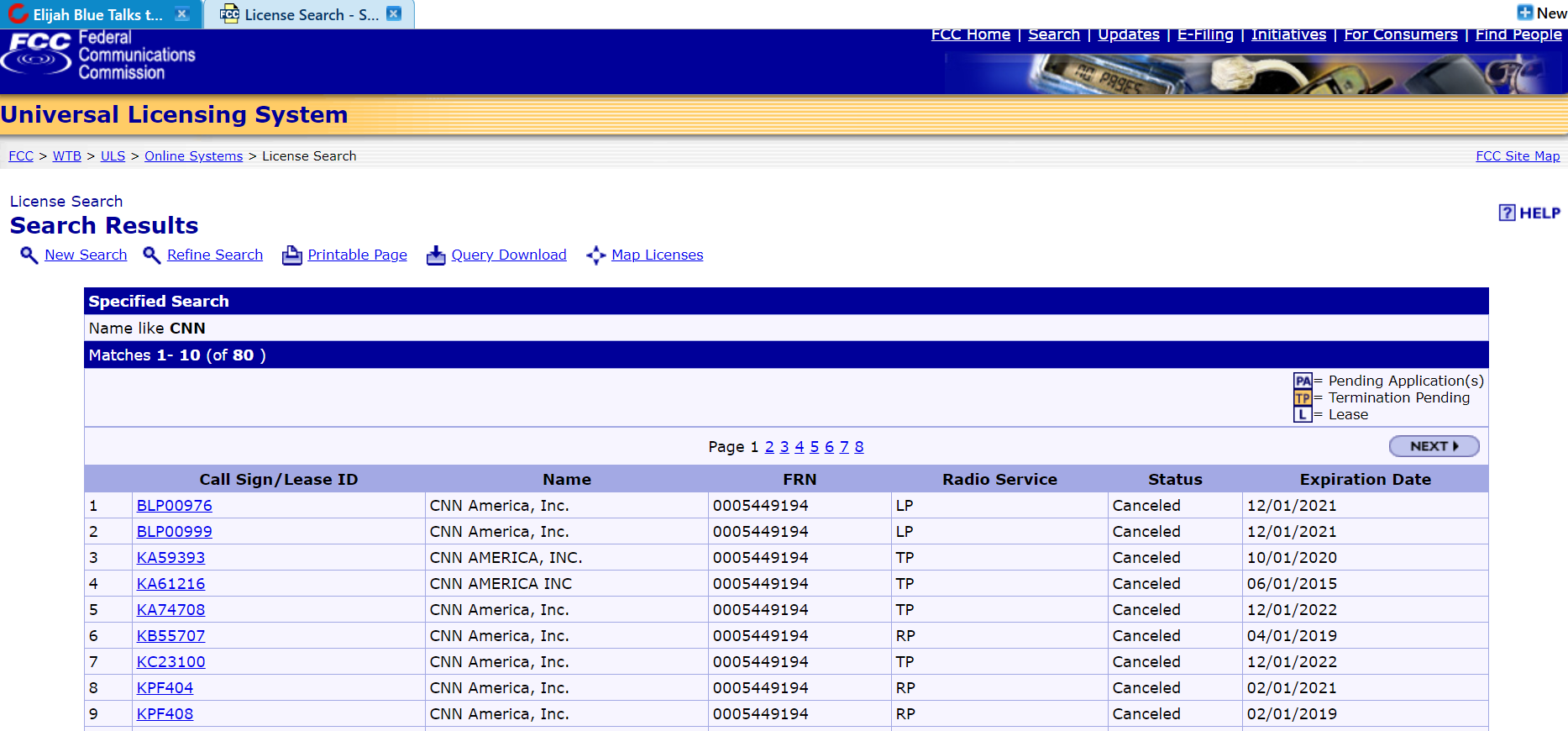Open call sign KA61216

coord(170,584)
